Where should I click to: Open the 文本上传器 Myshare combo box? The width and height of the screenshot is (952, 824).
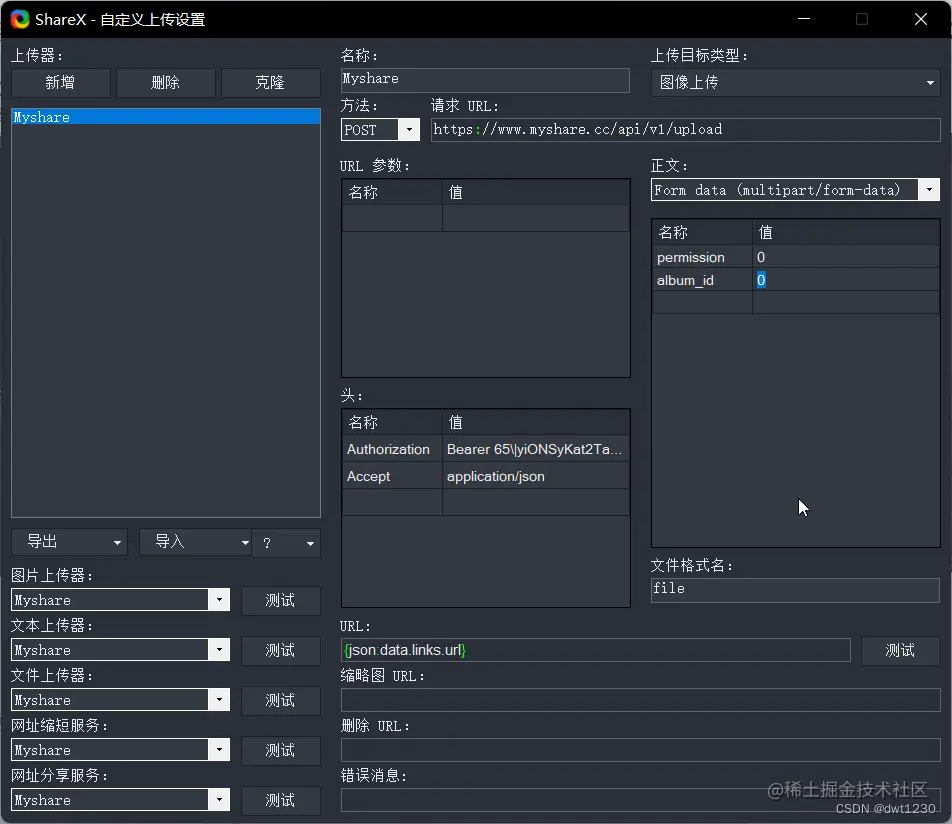120,650
